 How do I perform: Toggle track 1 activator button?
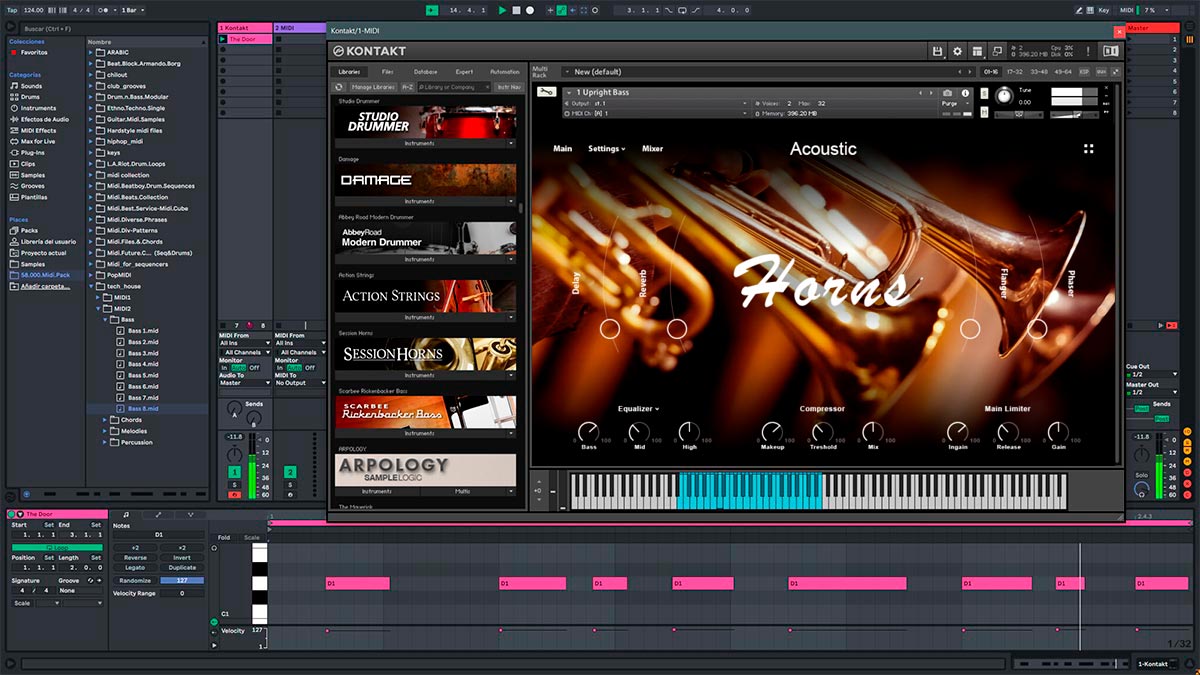pyautogui.click(x=235, y=472)
